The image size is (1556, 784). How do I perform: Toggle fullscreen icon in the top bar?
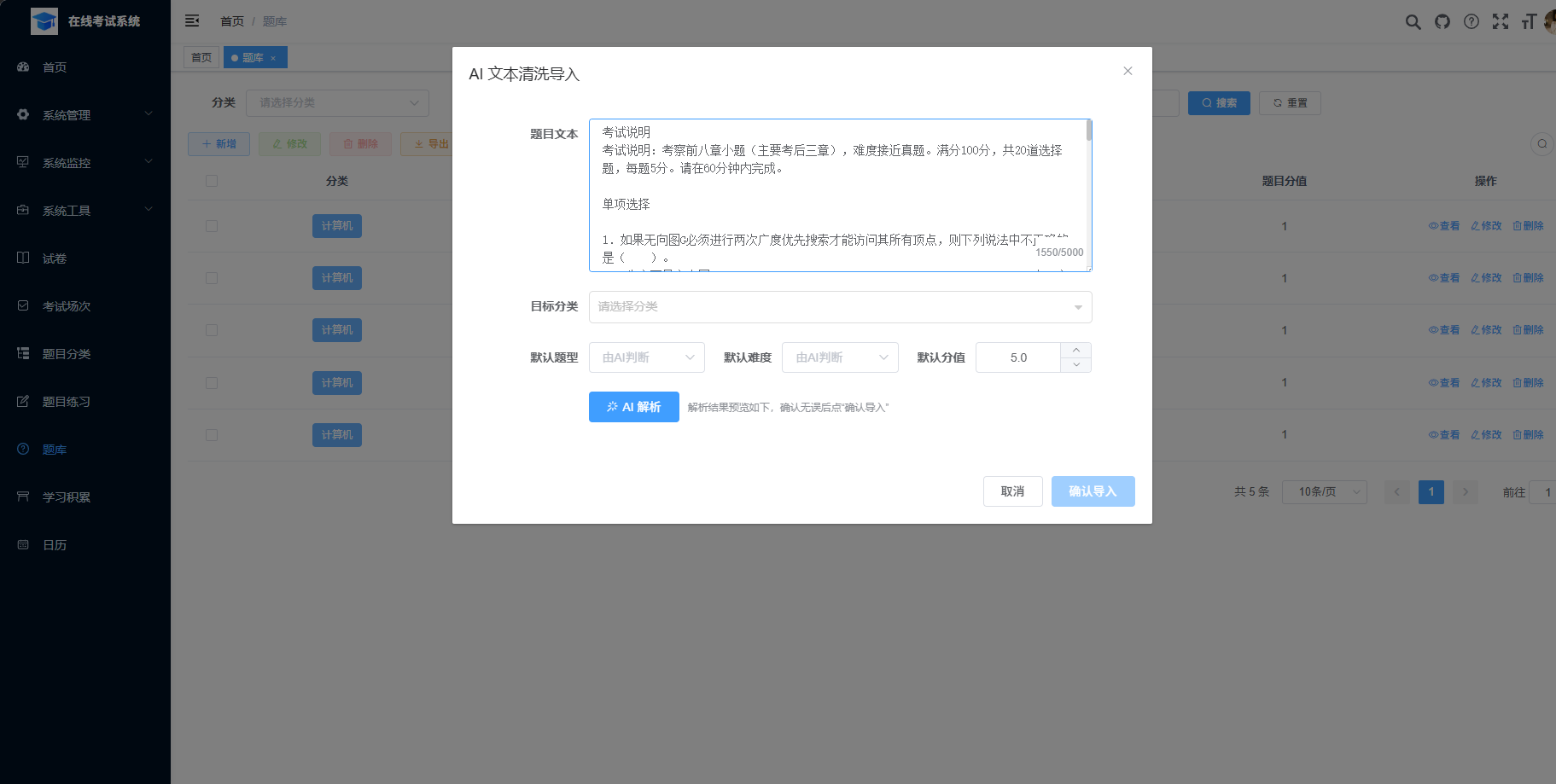point(1501,21)
